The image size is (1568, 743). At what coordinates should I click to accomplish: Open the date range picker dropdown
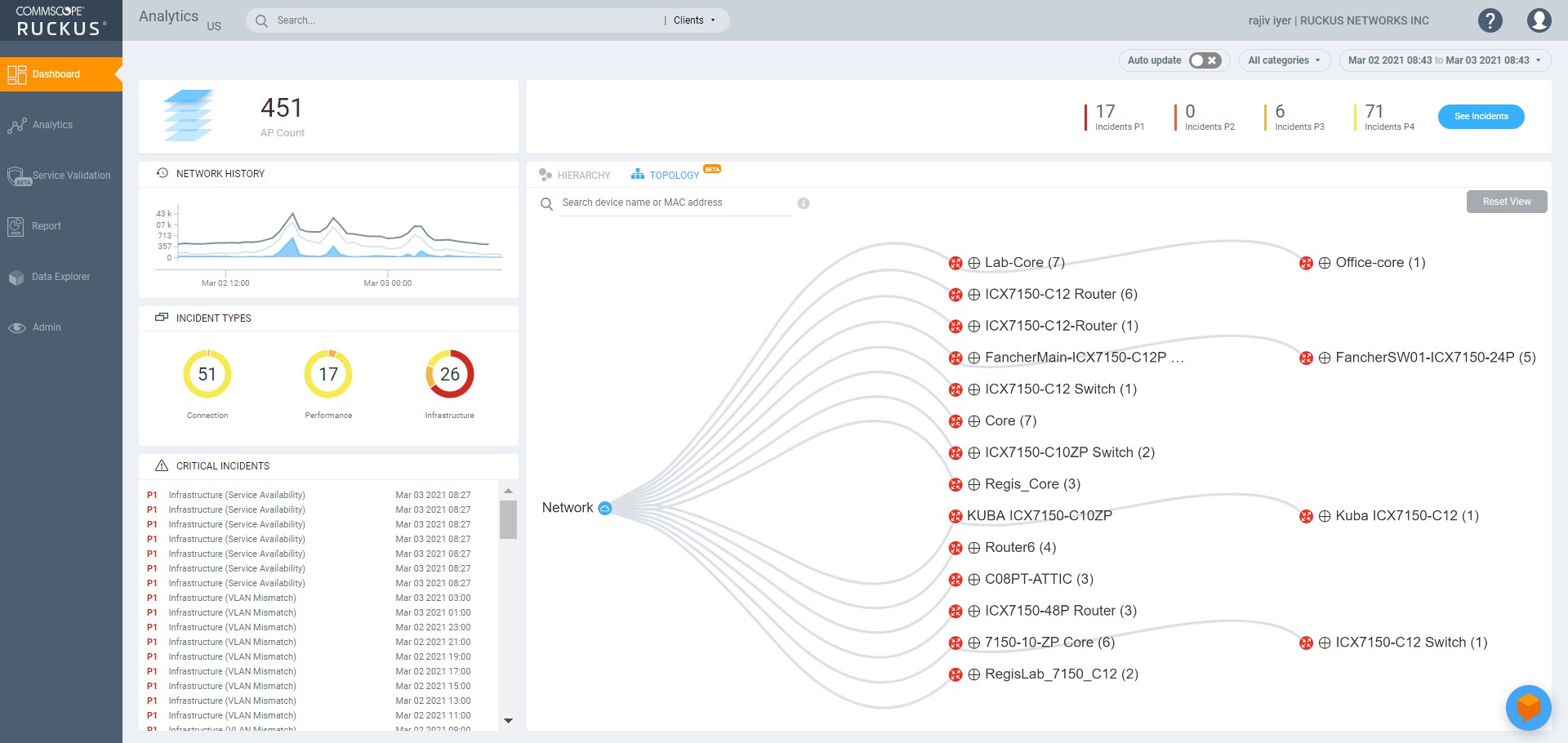[1445, 60]
